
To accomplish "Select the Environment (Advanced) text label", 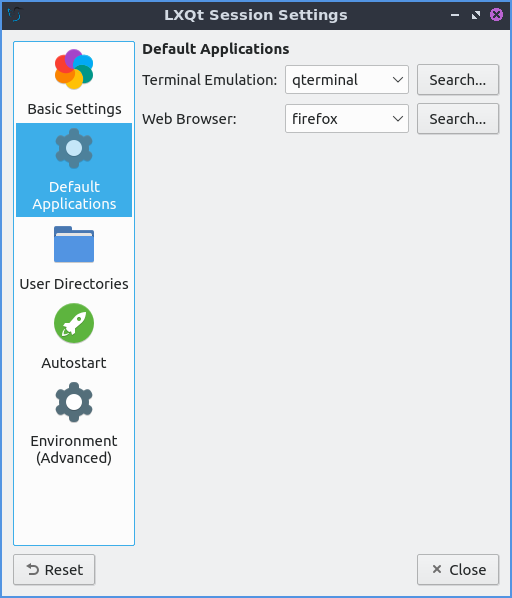I will [74, 449].
